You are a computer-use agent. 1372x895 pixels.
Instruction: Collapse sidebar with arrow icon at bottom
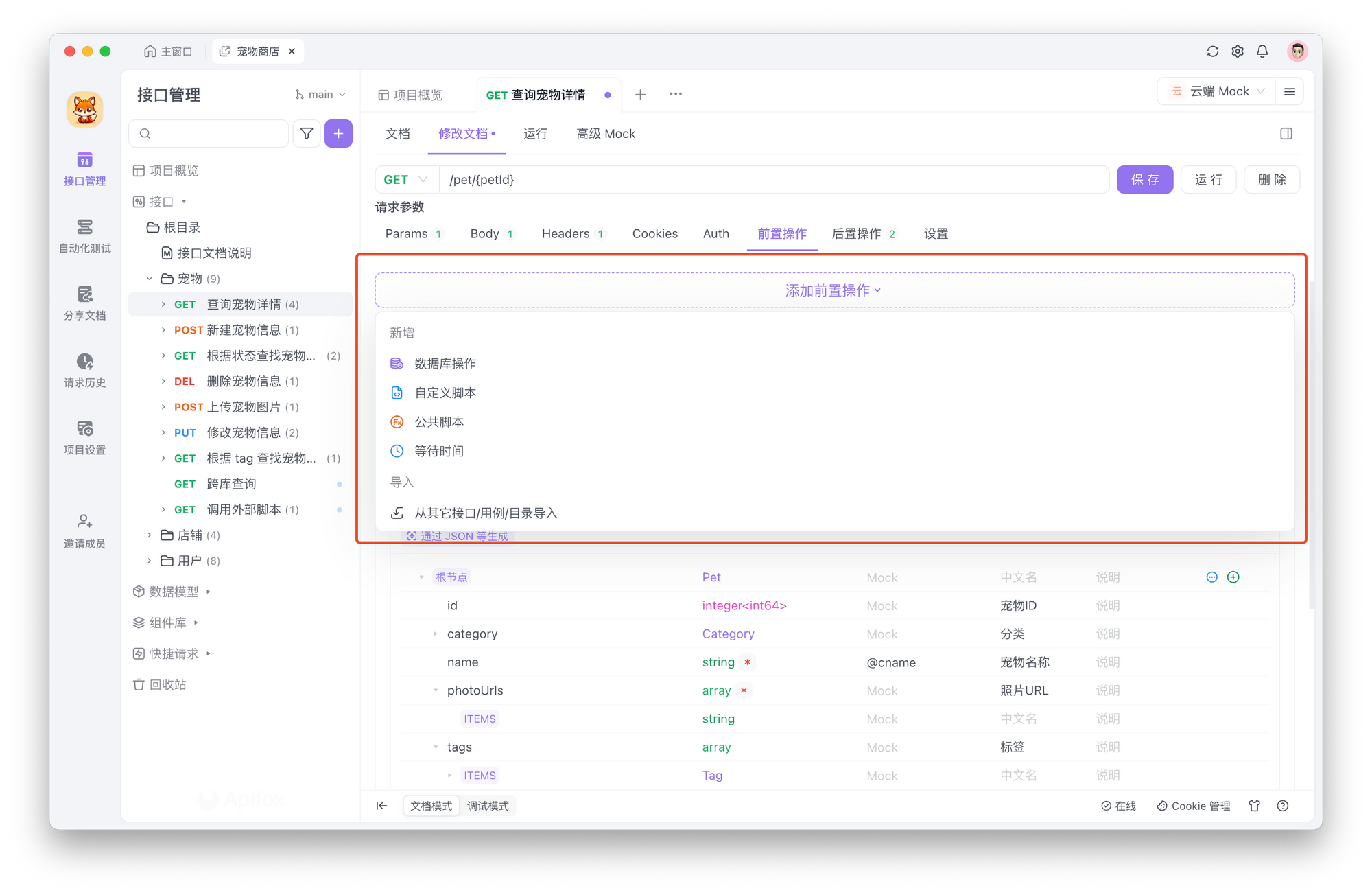point(382,806)
